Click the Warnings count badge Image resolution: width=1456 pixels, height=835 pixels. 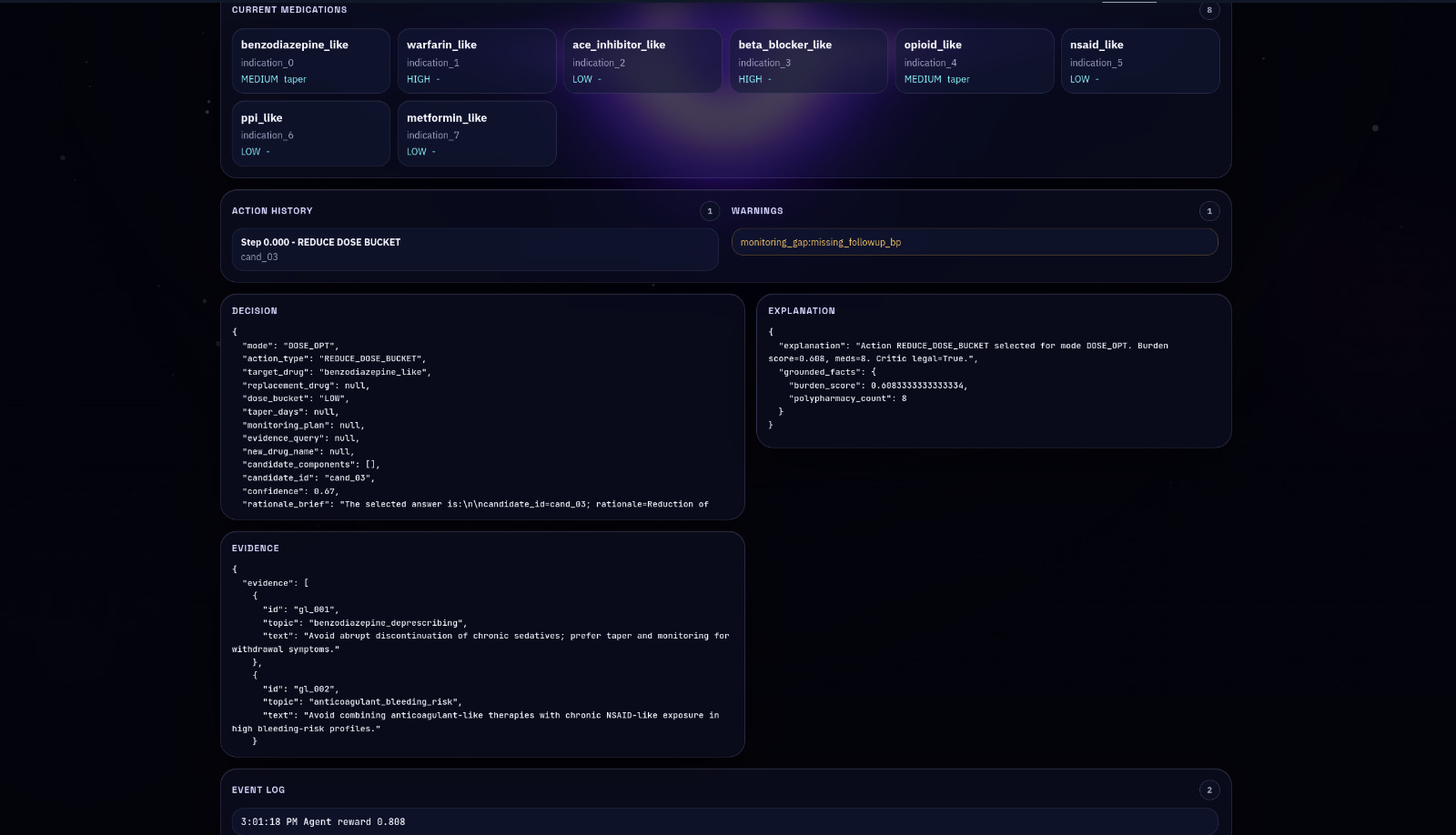click(x=1209, y=211)
